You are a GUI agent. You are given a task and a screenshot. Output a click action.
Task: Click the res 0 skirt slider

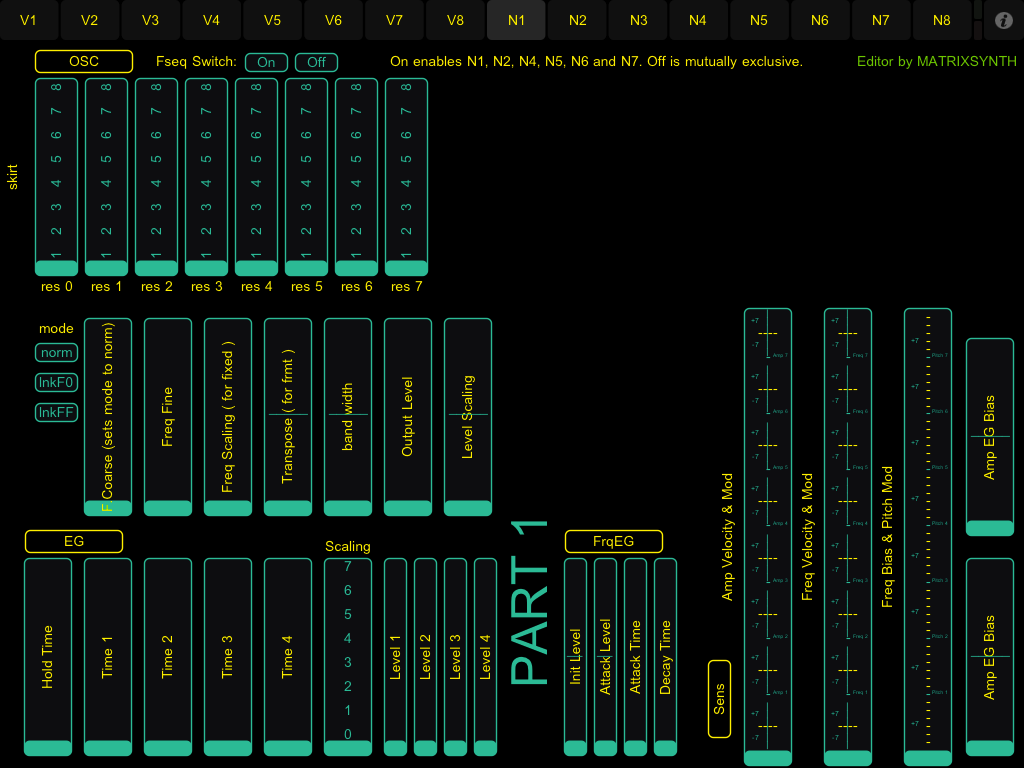point(58,176)
